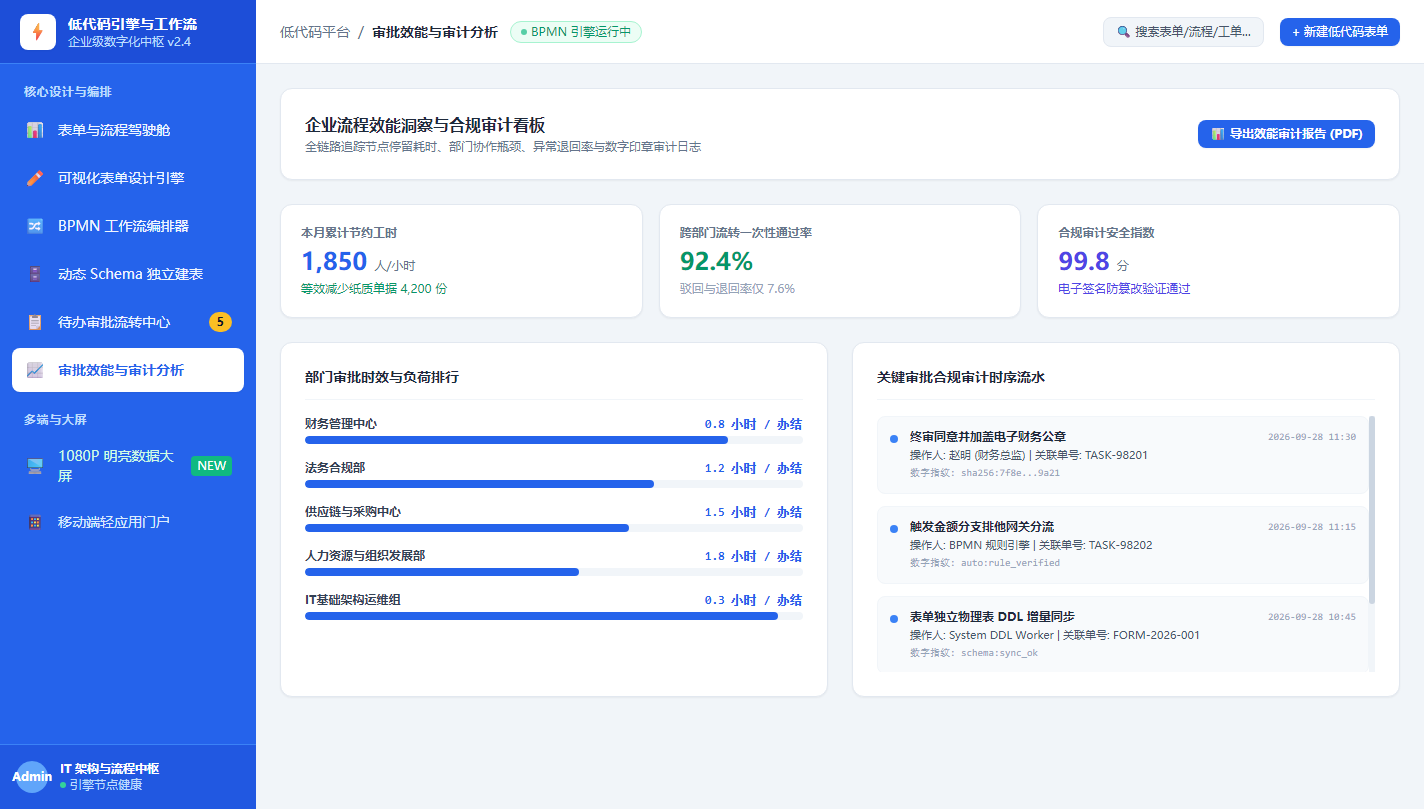1424x809 pixels.
Task: Open the 触发金额分支排他网关分流 log entry
Action: pyautogui.click(x=1122, y=545)
